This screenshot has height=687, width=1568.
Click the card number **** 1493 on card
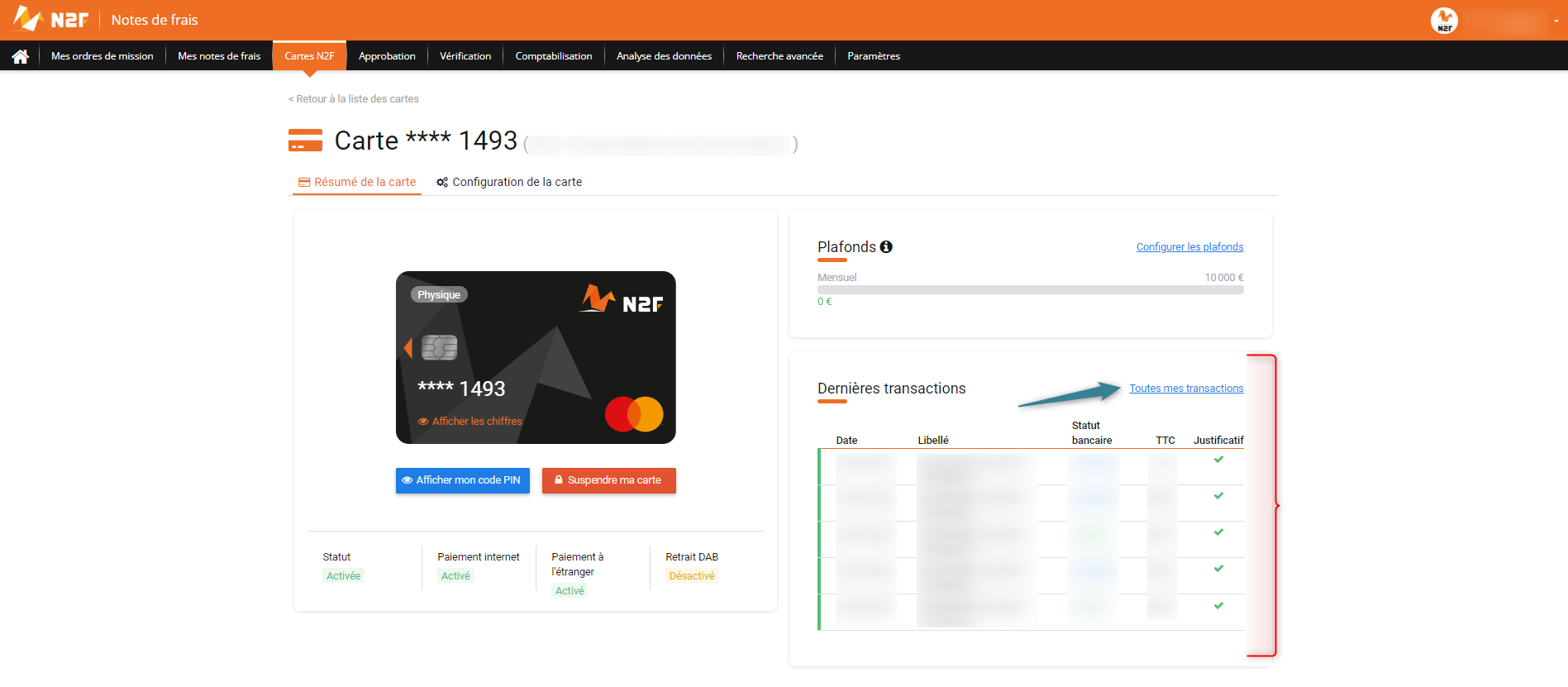point(461,389)
